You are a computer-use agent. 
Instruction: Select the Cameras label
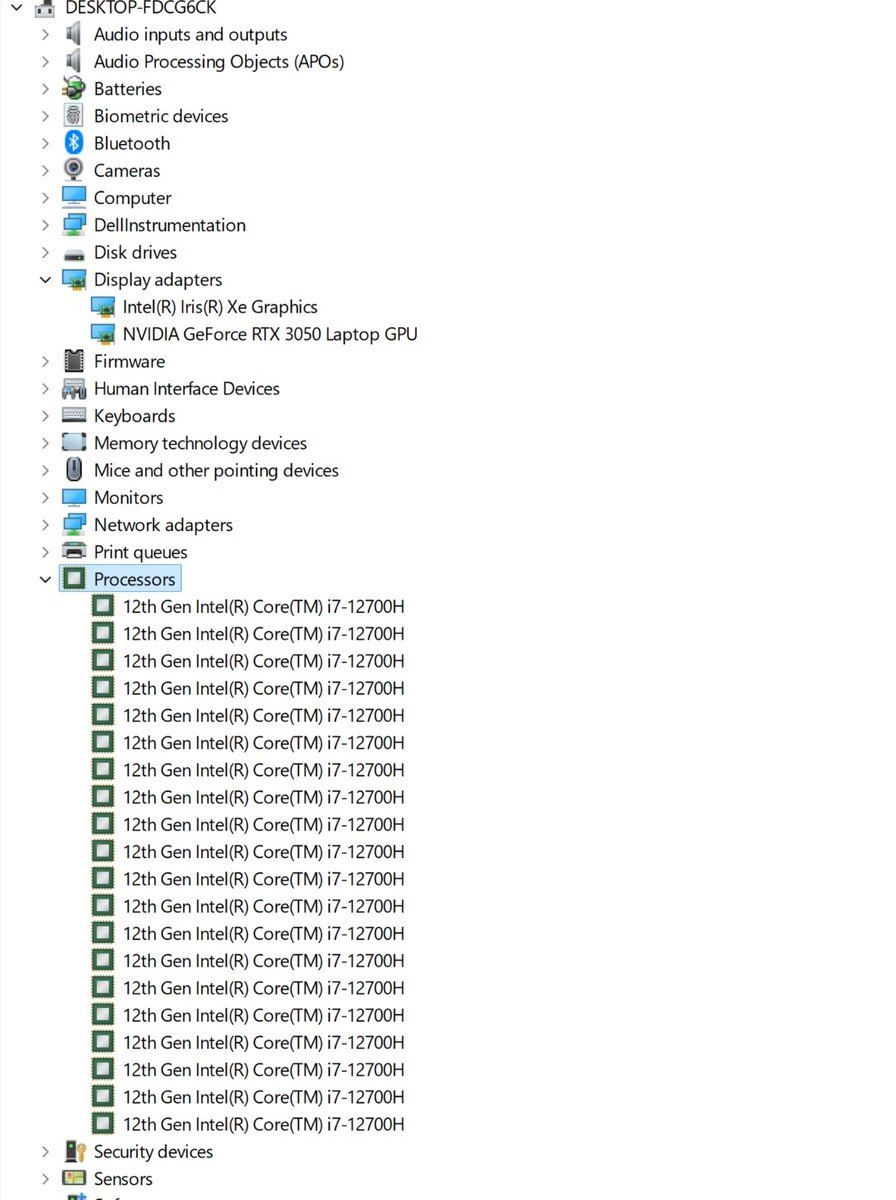(x=127, y=171)
